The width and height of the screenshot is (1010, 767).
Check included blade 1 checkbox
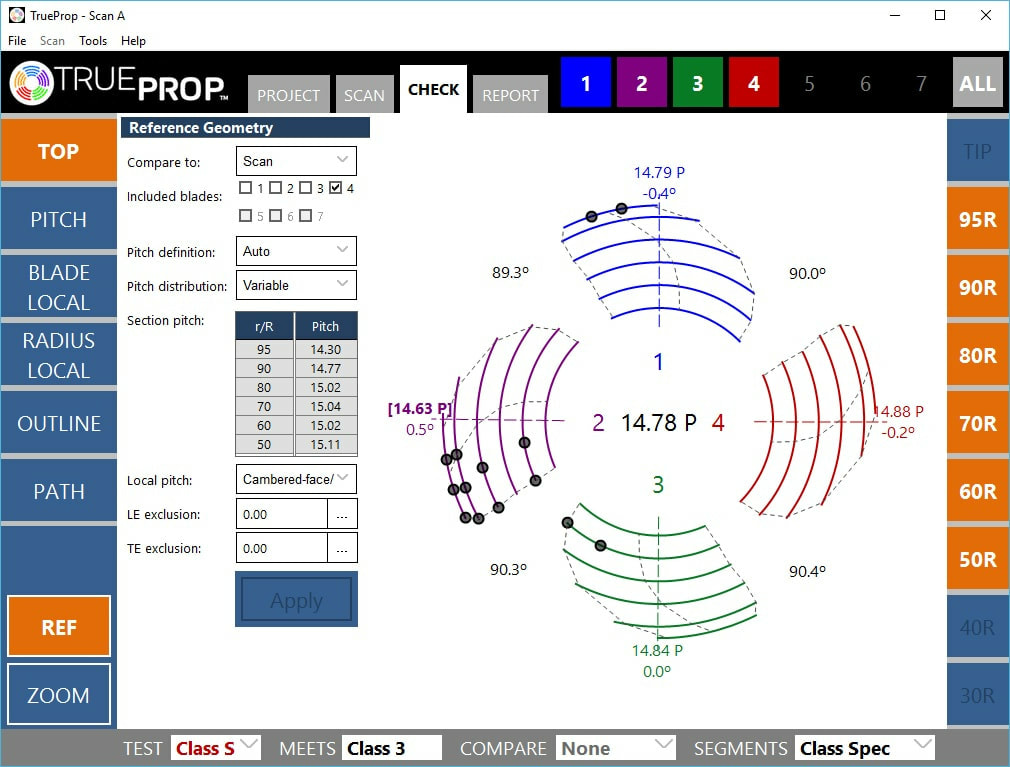(246, 188)
